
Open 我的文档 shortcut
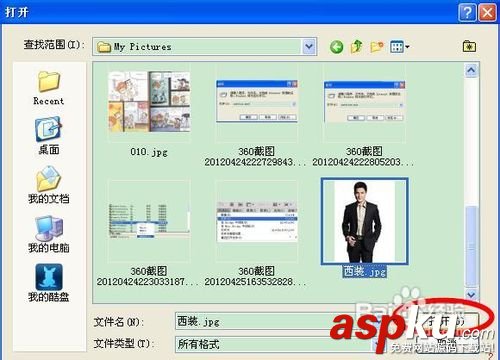49,185
